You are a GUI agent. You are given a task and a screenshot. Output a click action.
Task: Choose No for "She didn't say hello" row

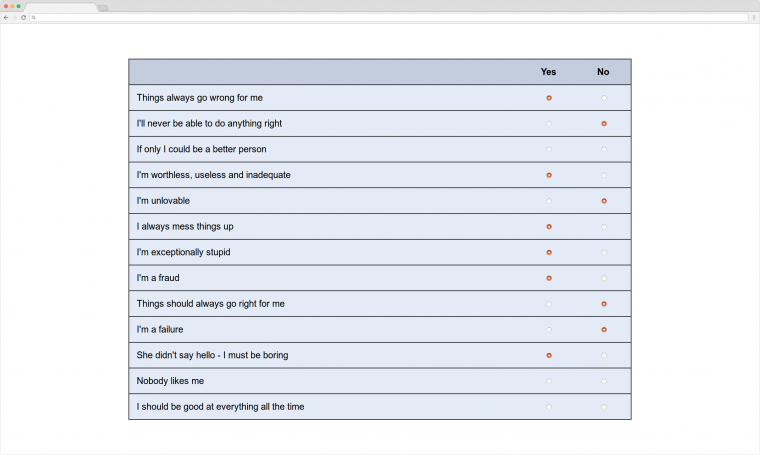604,355
